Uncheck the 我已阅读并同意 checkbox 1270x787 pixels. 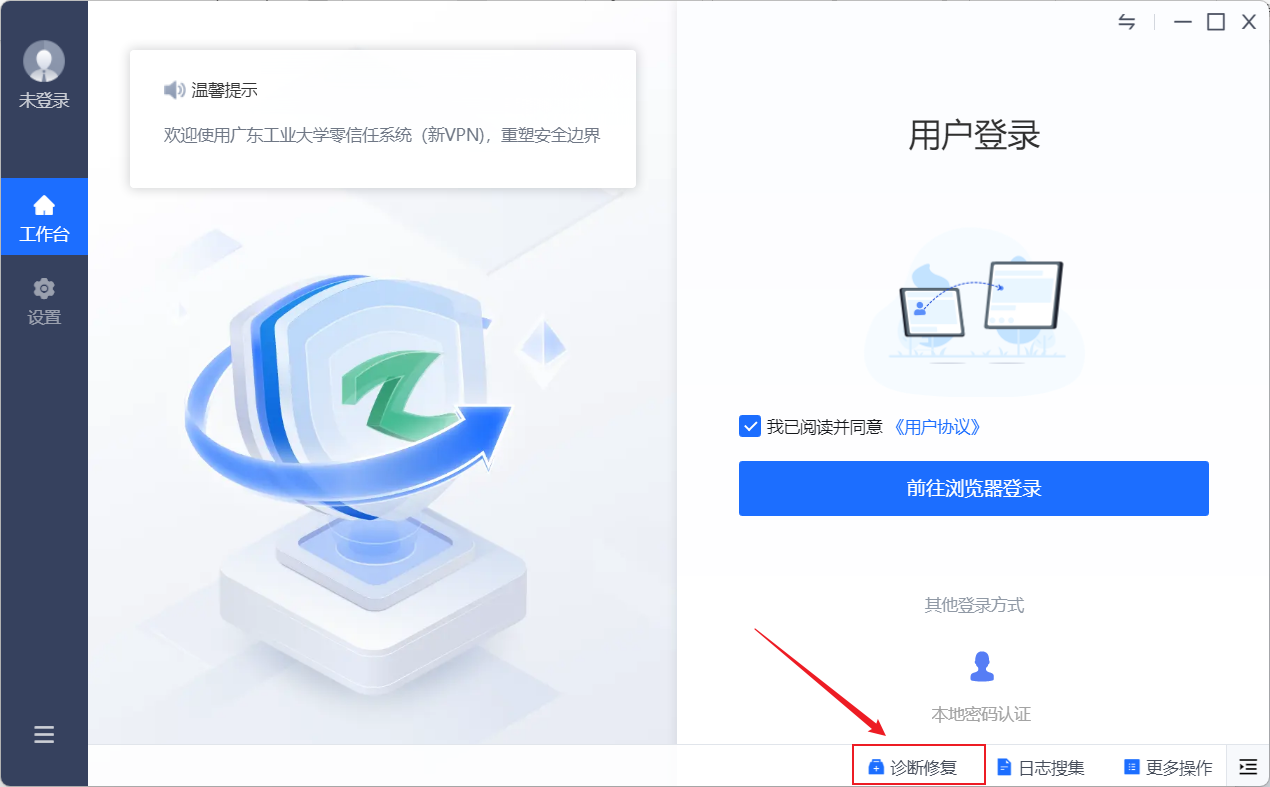point(750,427)
